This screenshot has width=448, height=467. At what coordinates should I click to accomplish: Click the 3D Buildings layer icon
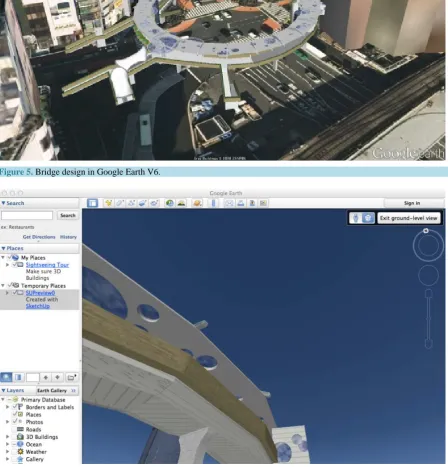pyautogui.click(x=20, y=437)
